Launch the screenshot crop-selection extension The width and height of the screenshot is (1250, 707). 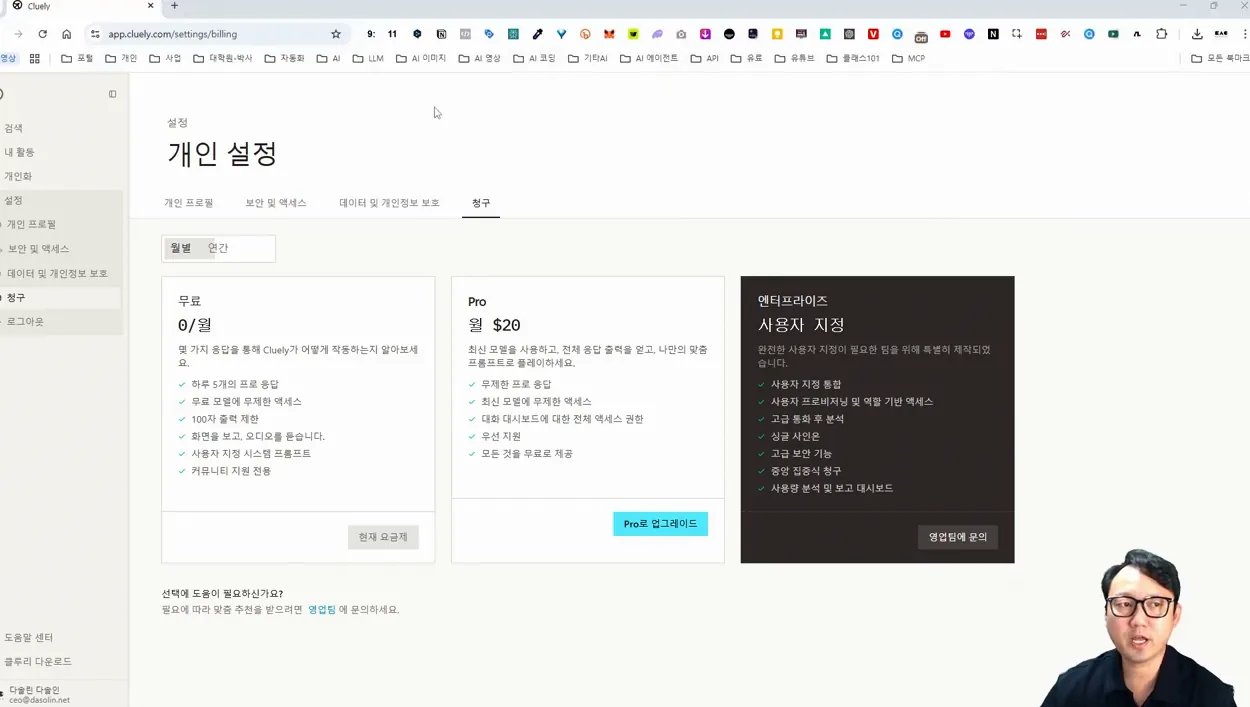(x=1017, y=34)
